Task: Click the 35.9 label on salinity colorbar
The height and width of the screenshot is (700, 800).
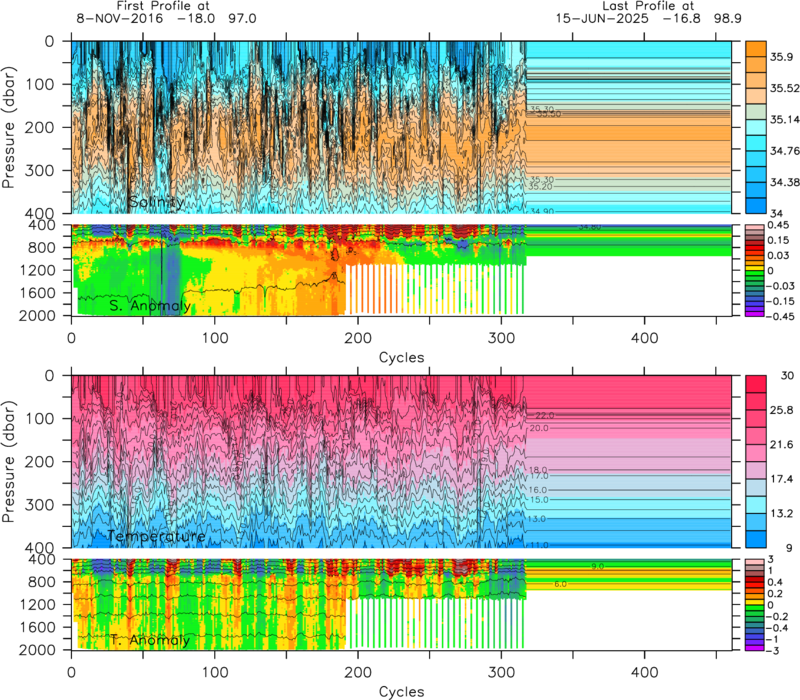Action: point(781,57)
